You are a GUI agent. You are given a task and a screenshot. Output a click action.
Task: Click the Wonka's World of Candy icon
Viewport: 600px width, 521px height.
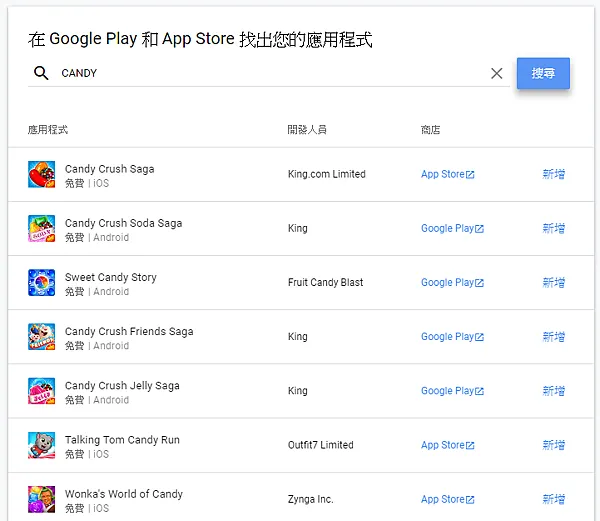click(x=41, y=498)
